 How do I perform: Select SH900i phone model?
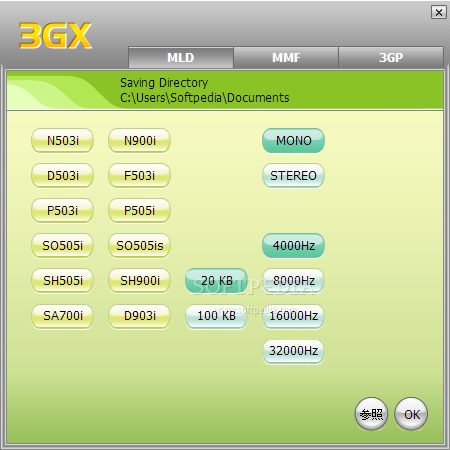(x=139, y=280)
